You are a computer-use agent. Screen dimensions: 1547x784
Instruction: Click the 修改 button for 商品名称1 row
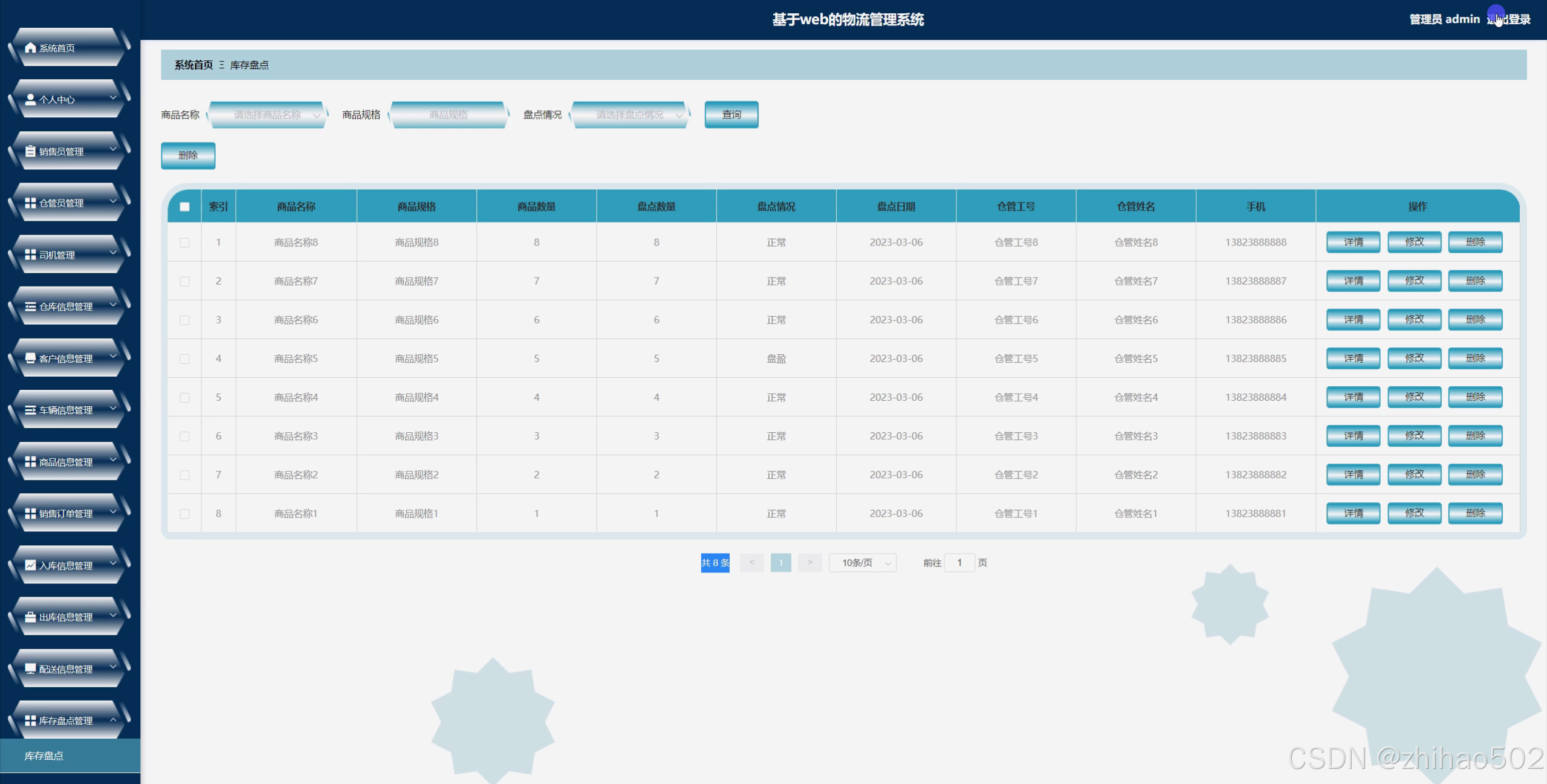click(1413, 513)
